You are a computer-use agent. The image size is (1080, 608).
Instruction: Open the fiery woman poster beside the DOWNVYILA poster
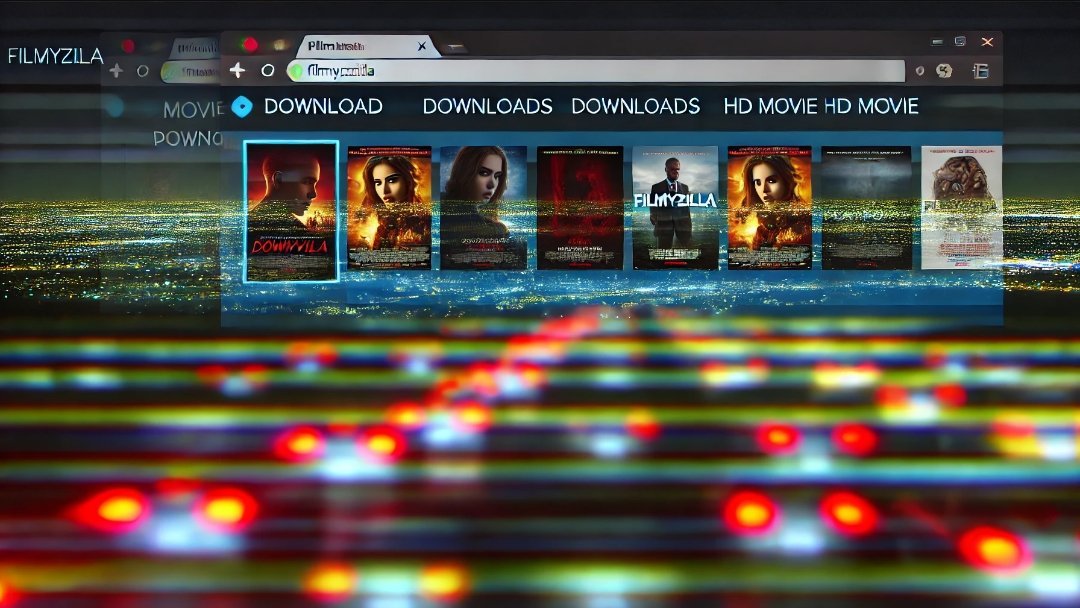pyautogui.click(x=389, y=207)
